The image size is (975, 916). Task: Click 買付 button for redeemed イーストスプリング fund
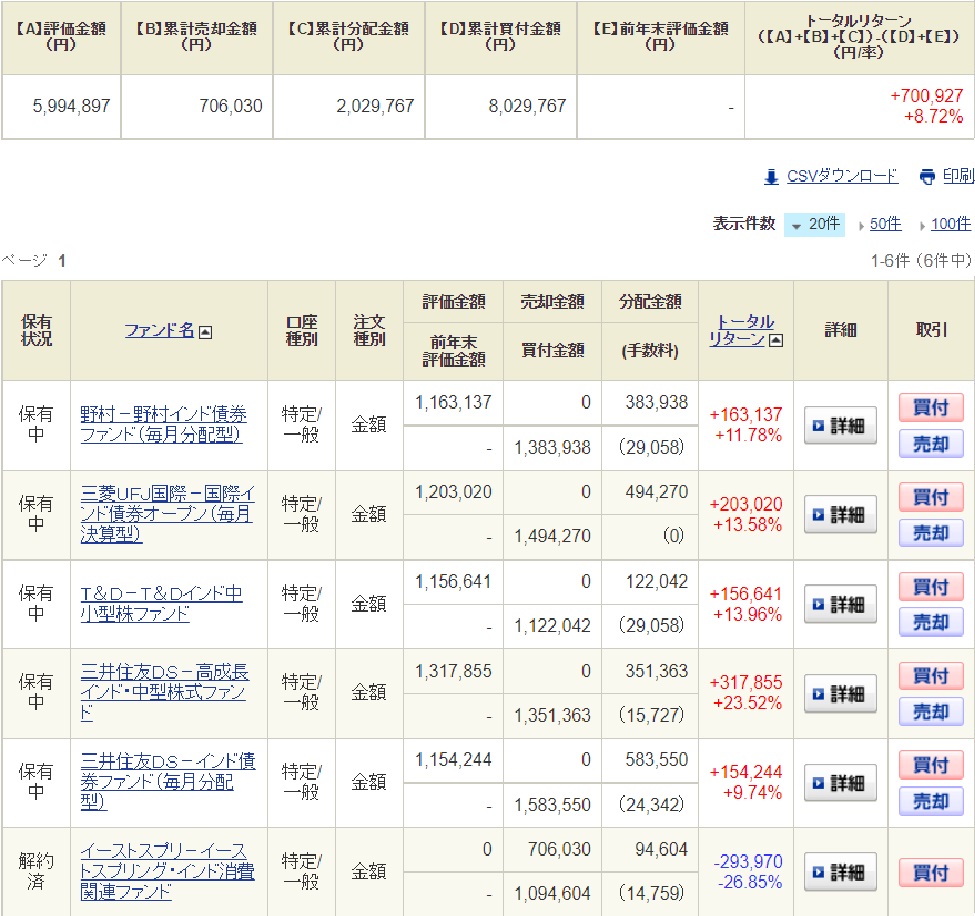(x=930, y=872)
